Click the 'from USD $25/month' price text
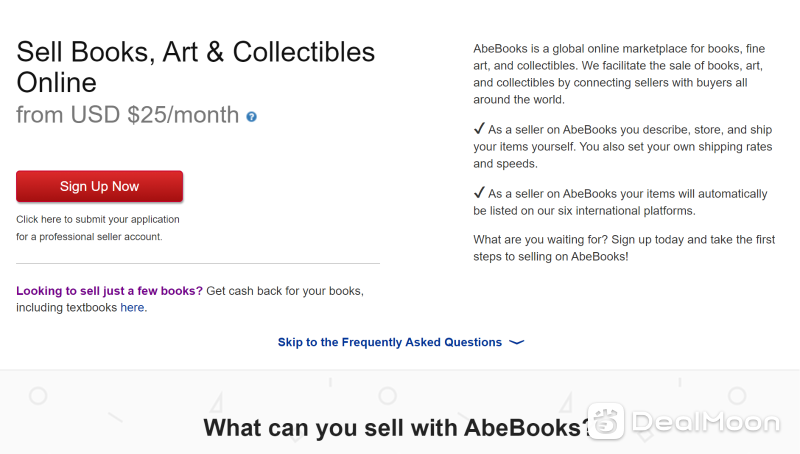Image resolution: width=800 pixels, height=454 pixels. click(128, 115)
